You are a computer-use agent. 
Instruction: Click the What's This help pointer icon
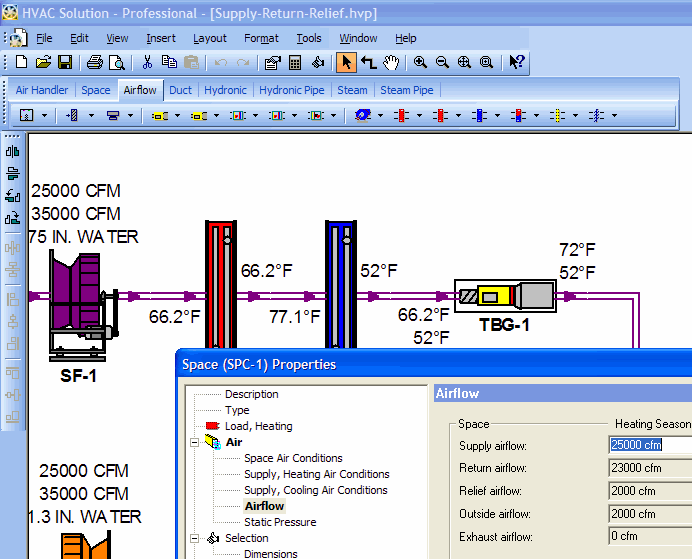tap(516, 62)
